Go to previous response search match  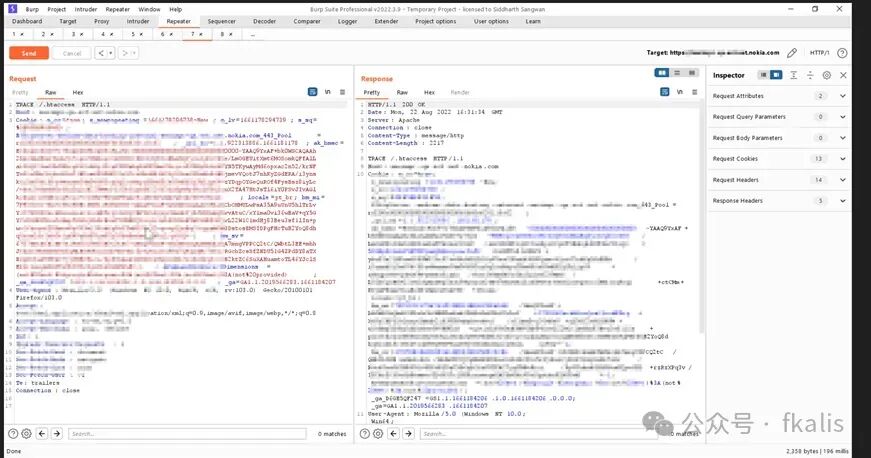[x=394, y=434]
